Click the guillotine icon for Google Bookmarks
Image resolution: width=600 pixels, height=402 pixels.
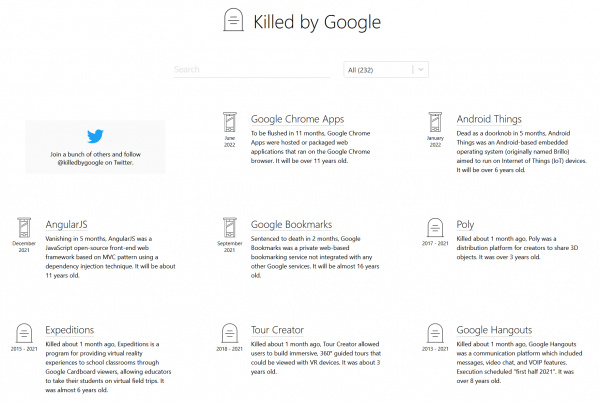(x=230, y=228)
